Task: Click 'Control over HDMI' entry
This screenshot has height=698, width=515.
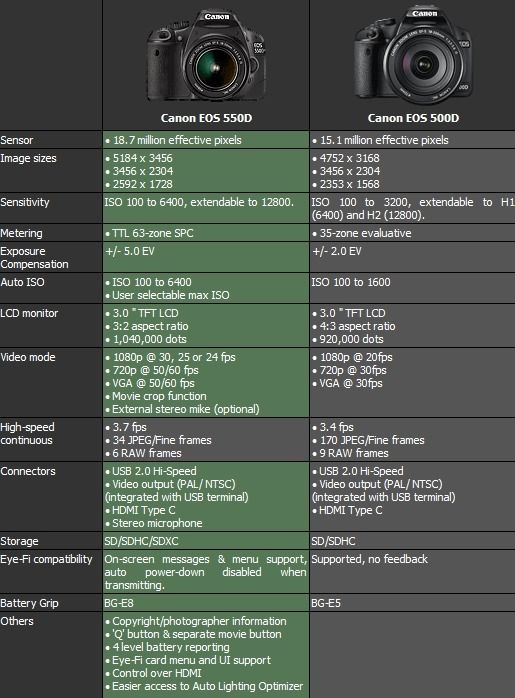Action: point(157,673)
